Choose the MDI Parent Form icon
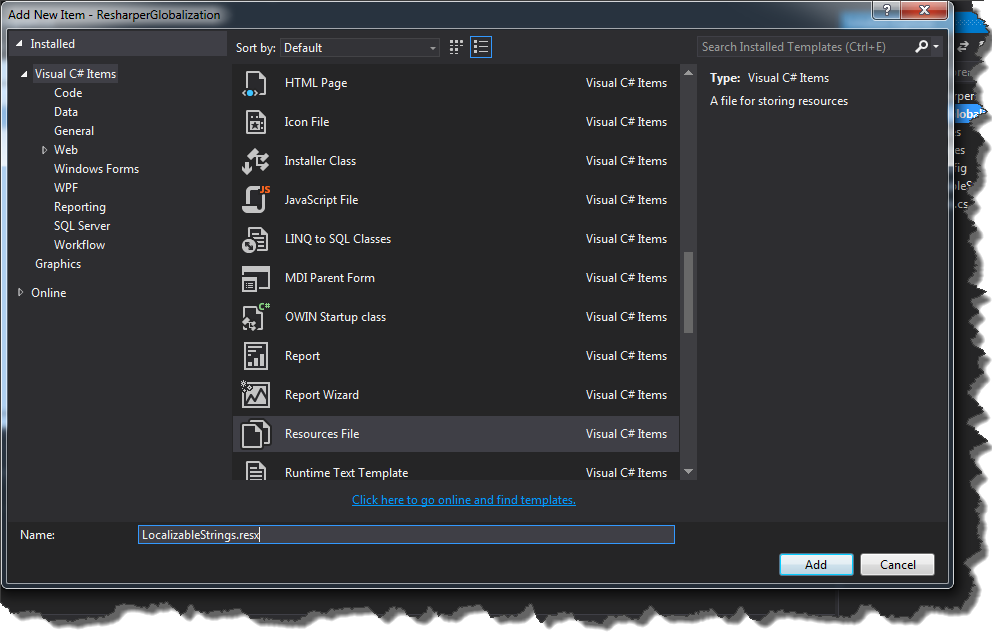 tap(256, 278)
